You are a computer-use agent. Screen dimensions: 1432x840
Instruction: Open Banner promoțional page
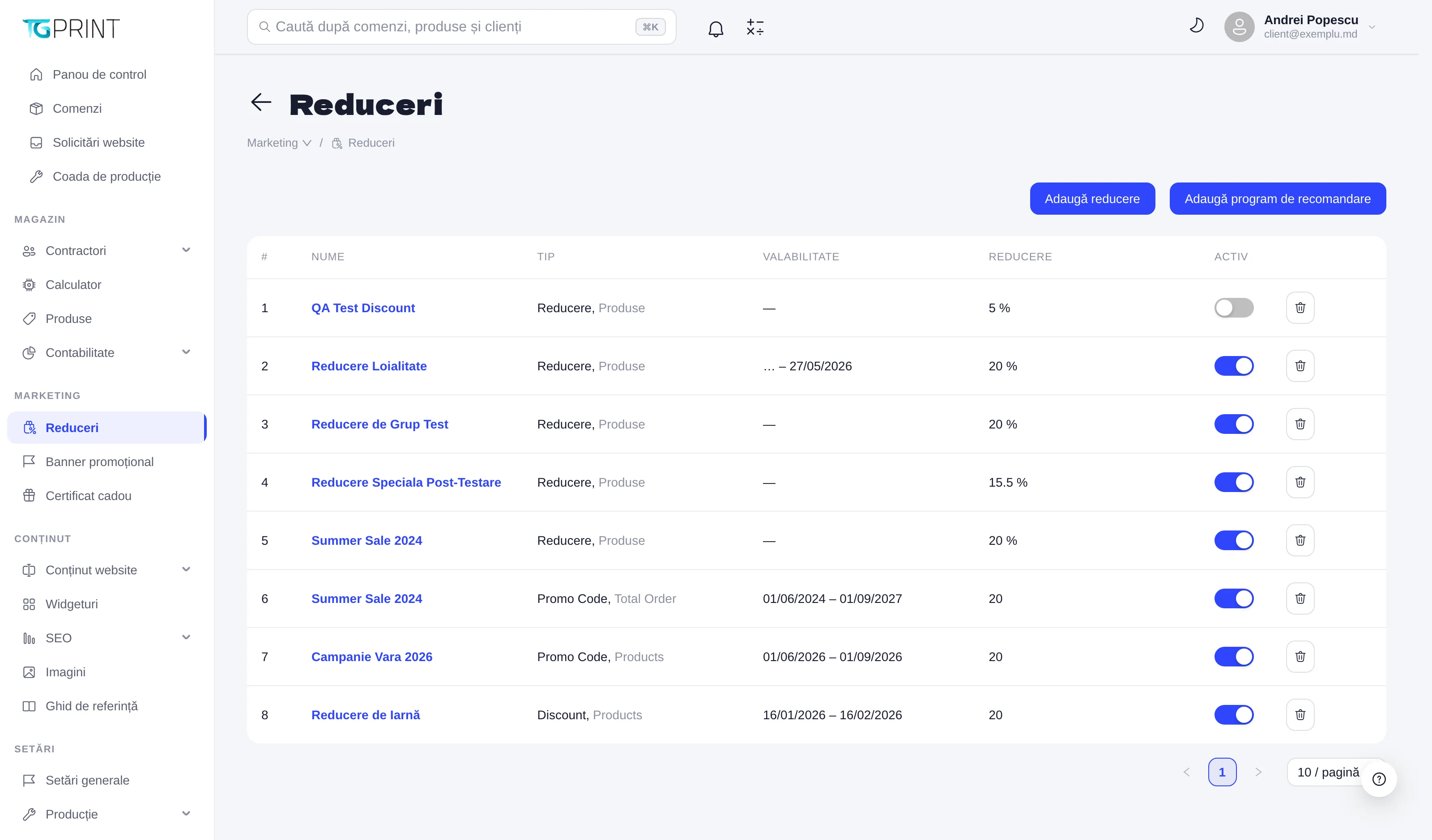107,462
